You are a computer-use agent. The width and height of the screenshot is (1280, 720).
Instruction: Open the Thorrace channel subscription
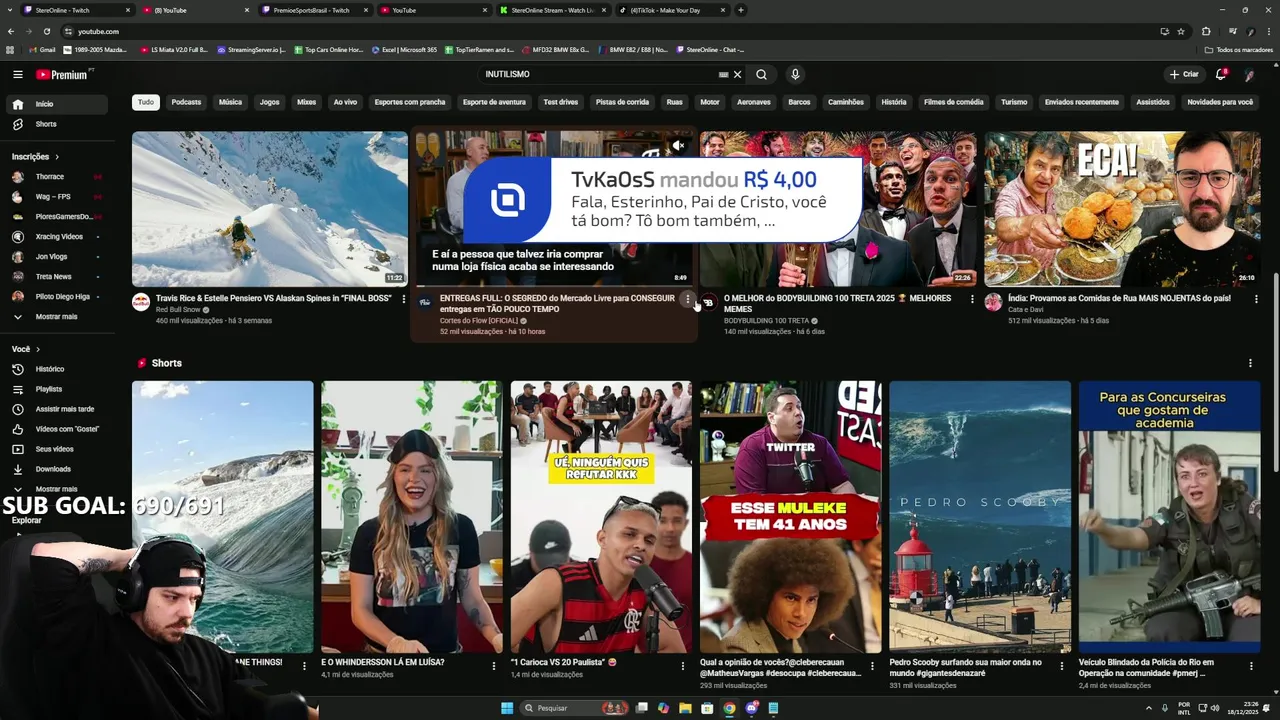[x=58, y=177]
